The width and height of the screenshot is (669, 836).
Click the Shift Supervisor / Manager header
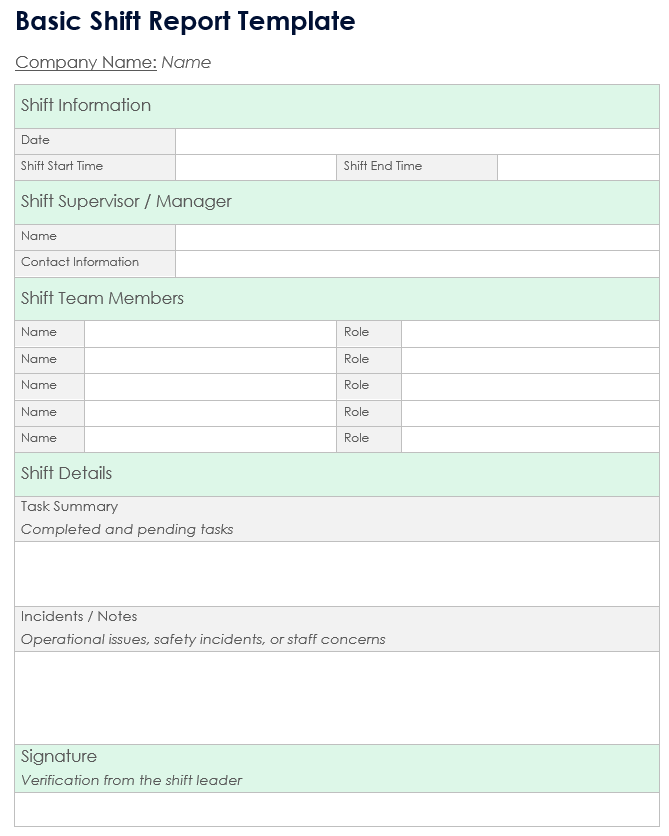click(x=126, y=202)
